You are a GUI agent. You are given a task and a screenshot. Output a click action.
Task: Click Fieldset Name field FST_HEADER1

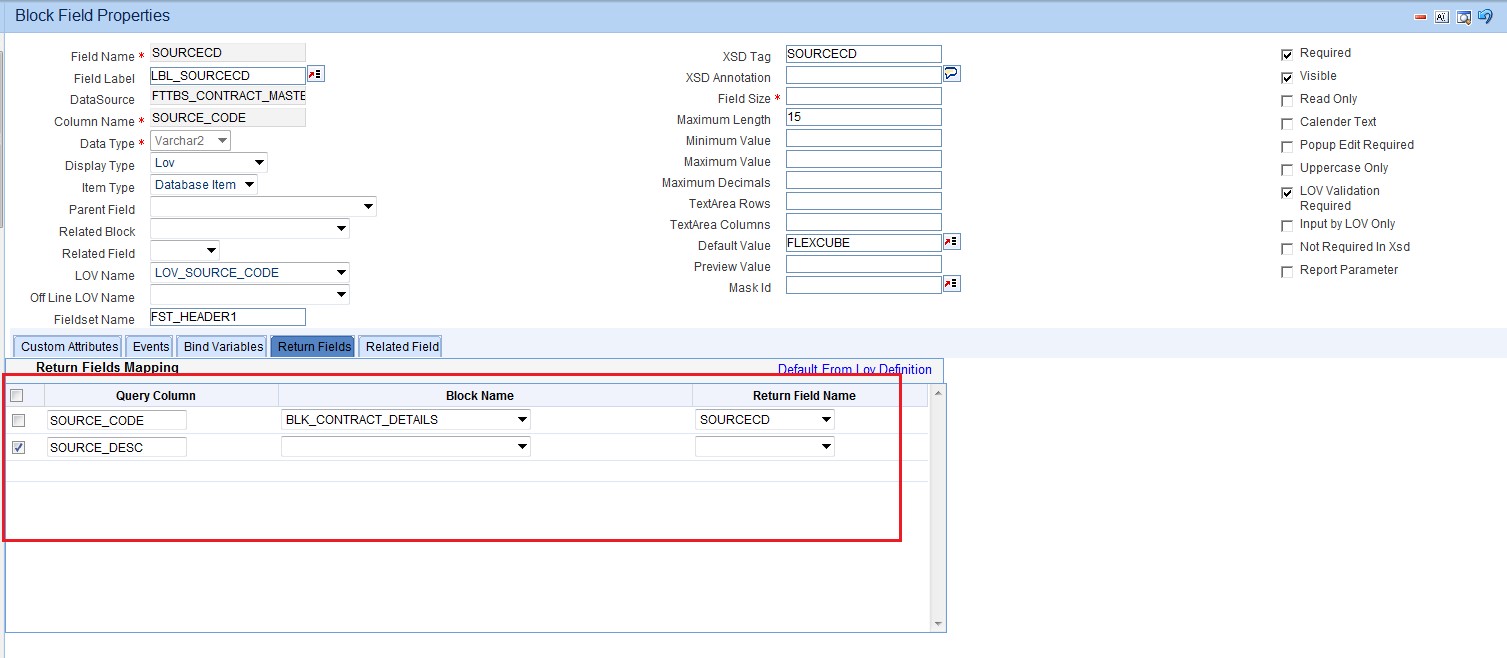coord(227,317)
